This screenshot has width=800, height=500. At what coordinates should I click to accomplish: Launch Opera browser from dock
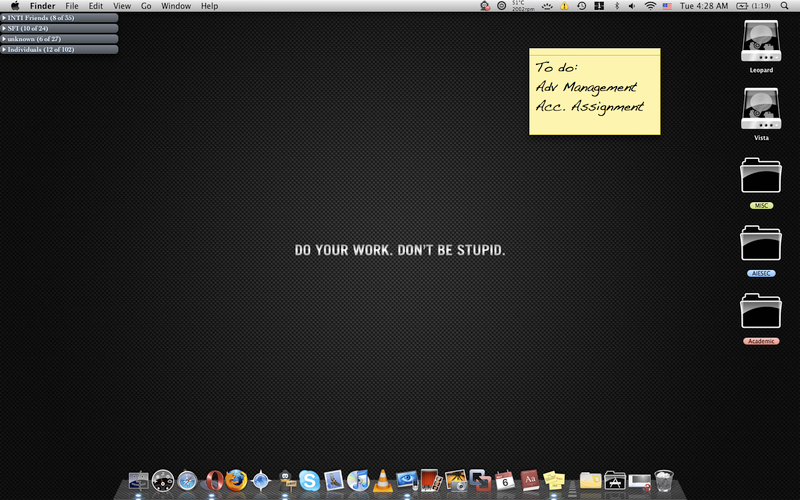point(214,481)
